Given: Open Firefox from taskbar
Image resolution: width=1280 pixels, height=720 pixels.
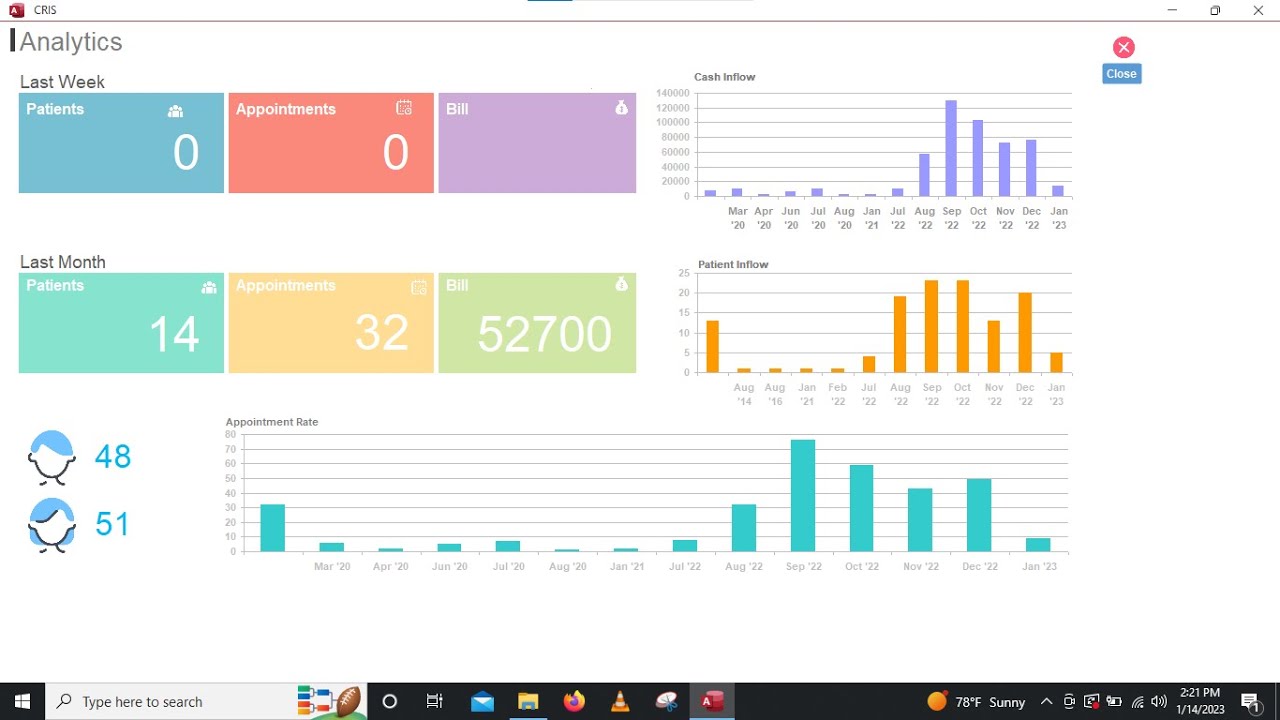Looking at the screenshot, I should pos(574,701).
